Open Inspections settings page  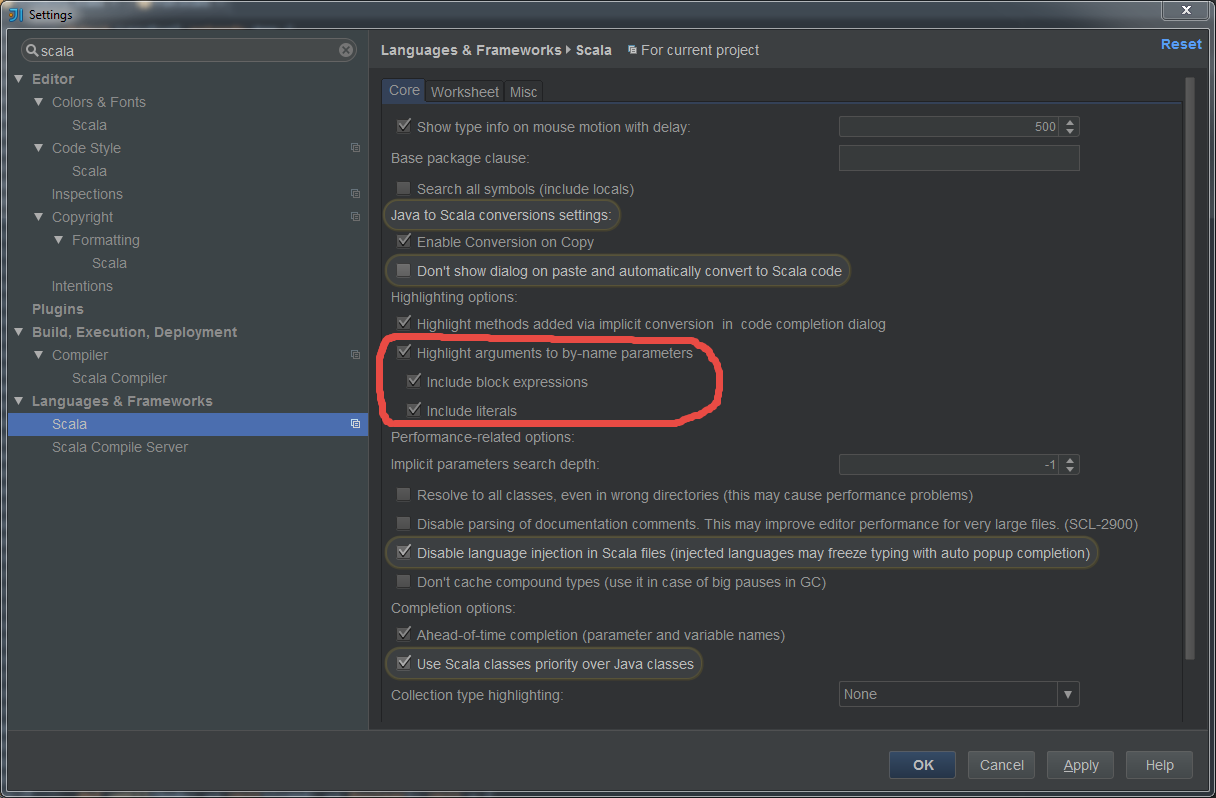87,194
